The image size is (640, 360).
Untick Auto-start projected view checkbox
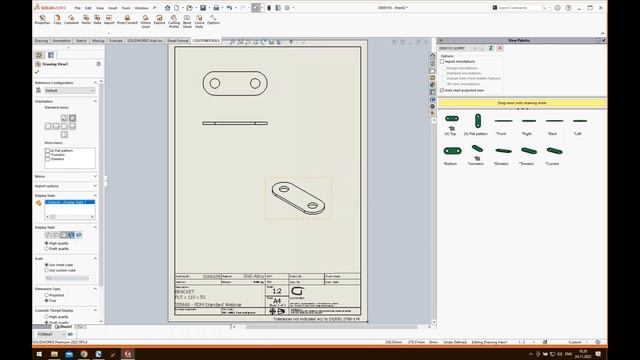pos(442,90)
